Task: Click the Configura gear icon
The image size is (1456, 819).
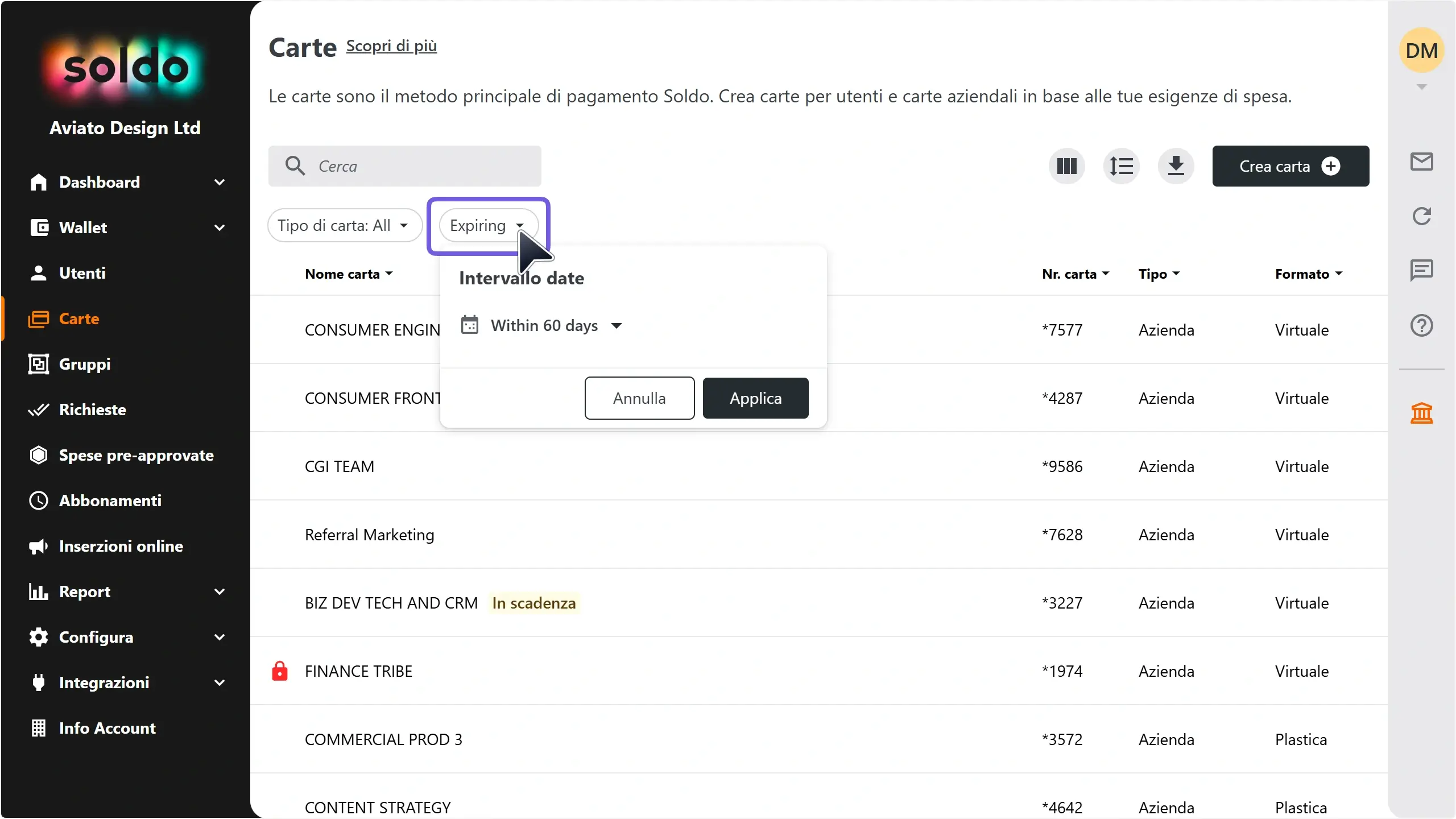Action: pyautogui.click(x=39, y=637)
